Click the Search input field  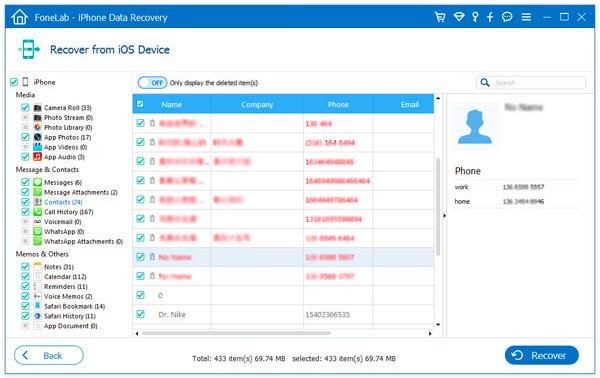click(531, 83)
